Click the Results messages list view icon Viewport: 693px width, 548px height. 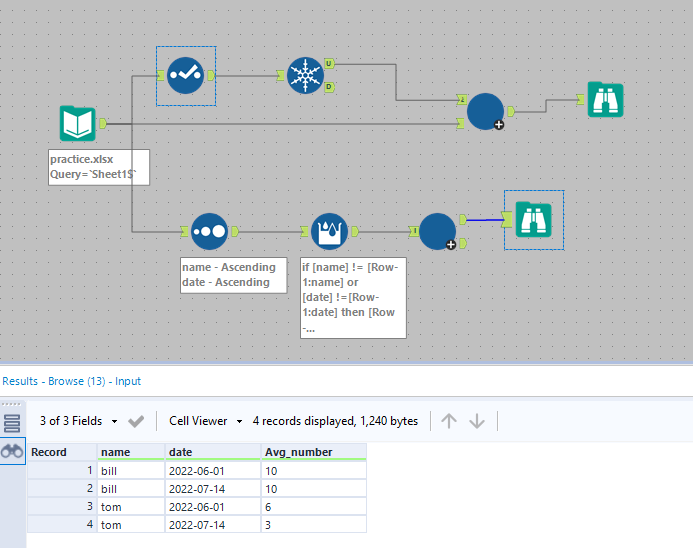12,423
